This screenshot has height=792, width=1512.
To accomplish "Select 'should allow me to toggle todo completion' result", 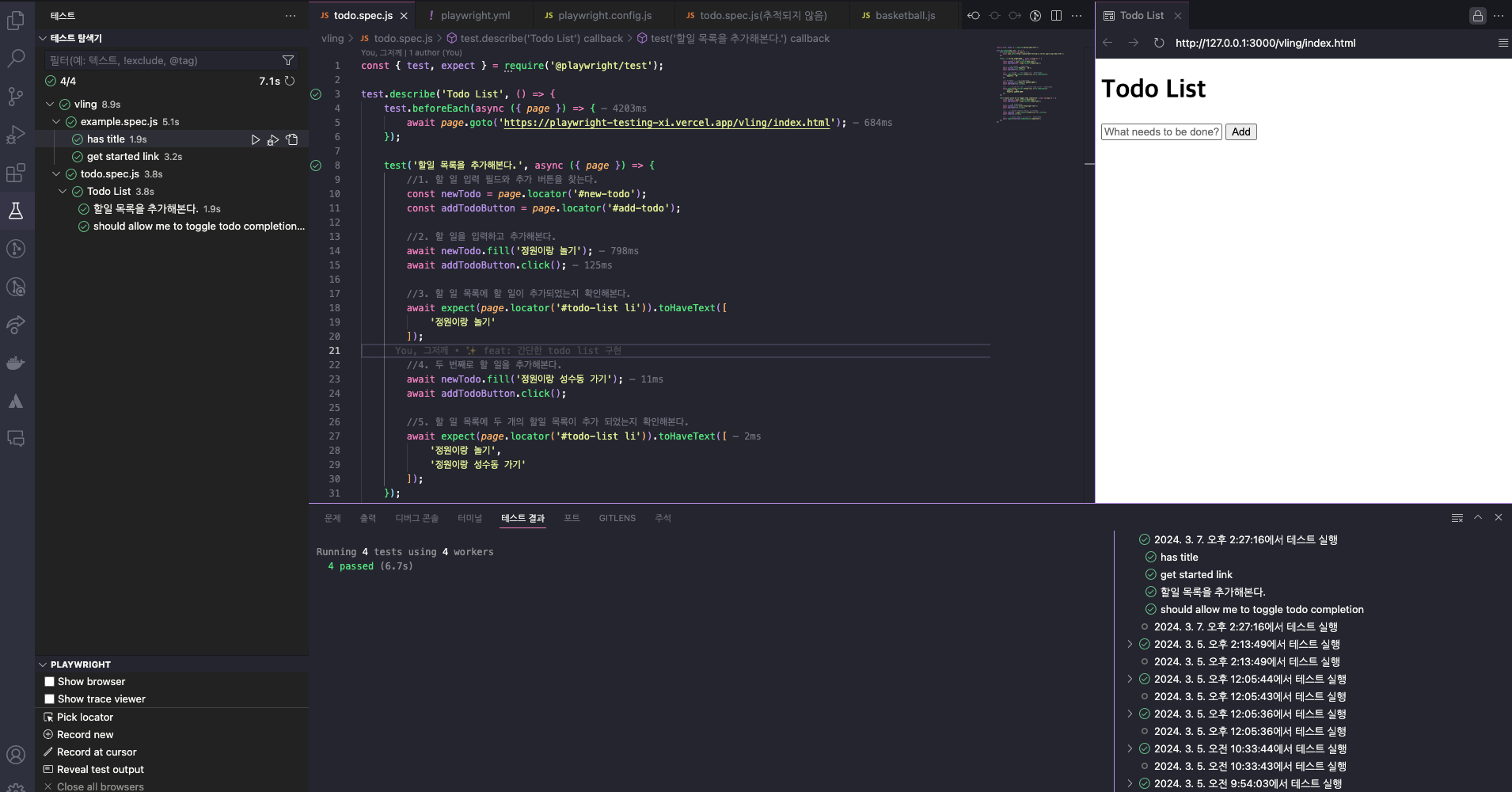I will pyautogui.click(x=1262, y=610).
